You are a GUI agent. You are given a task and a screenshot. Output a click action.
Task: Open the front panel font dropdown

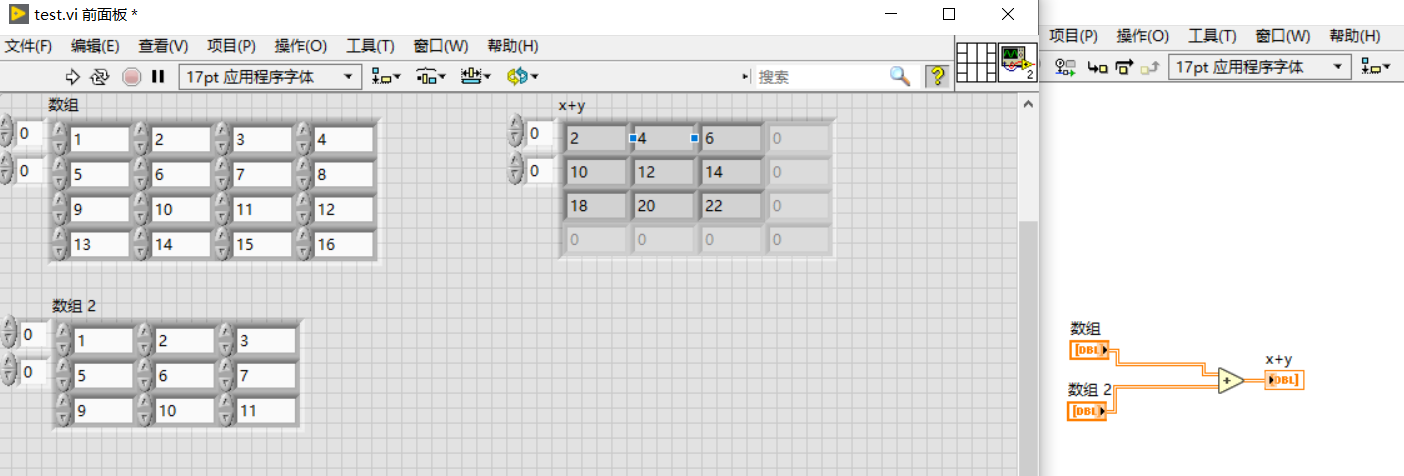270,76
